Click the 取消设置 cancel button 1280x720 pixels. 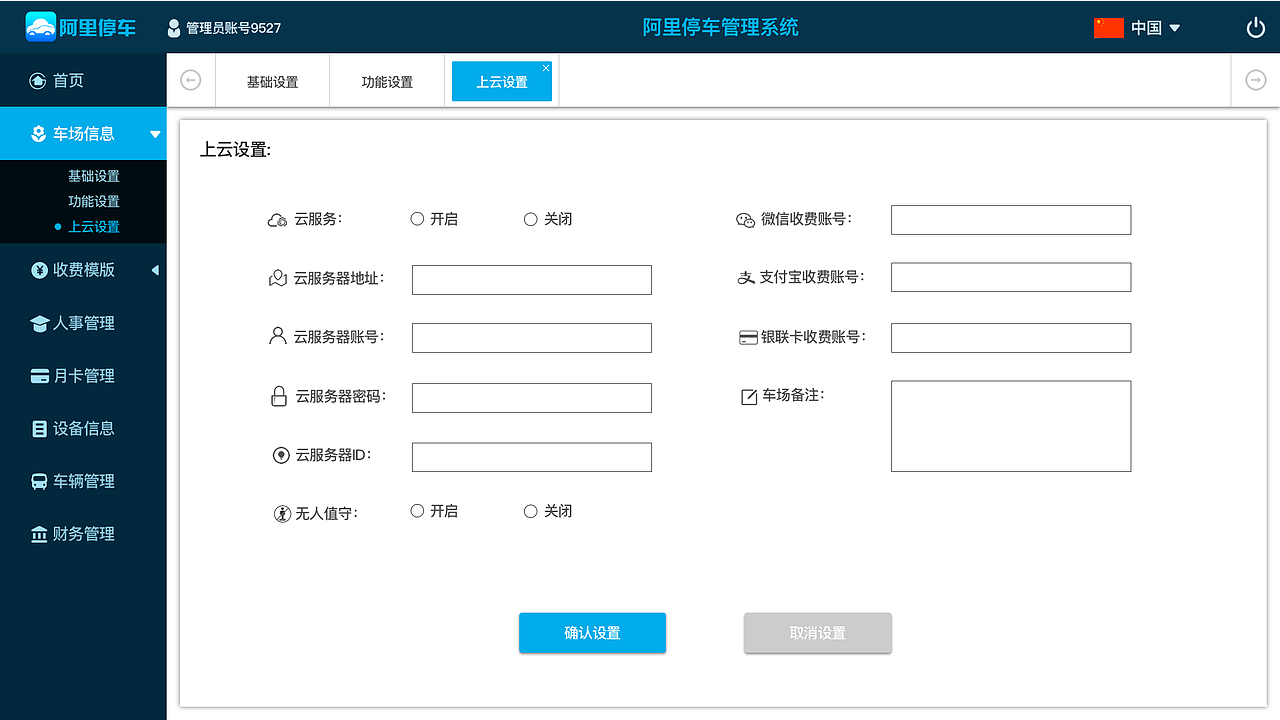[x=817, y=632]
